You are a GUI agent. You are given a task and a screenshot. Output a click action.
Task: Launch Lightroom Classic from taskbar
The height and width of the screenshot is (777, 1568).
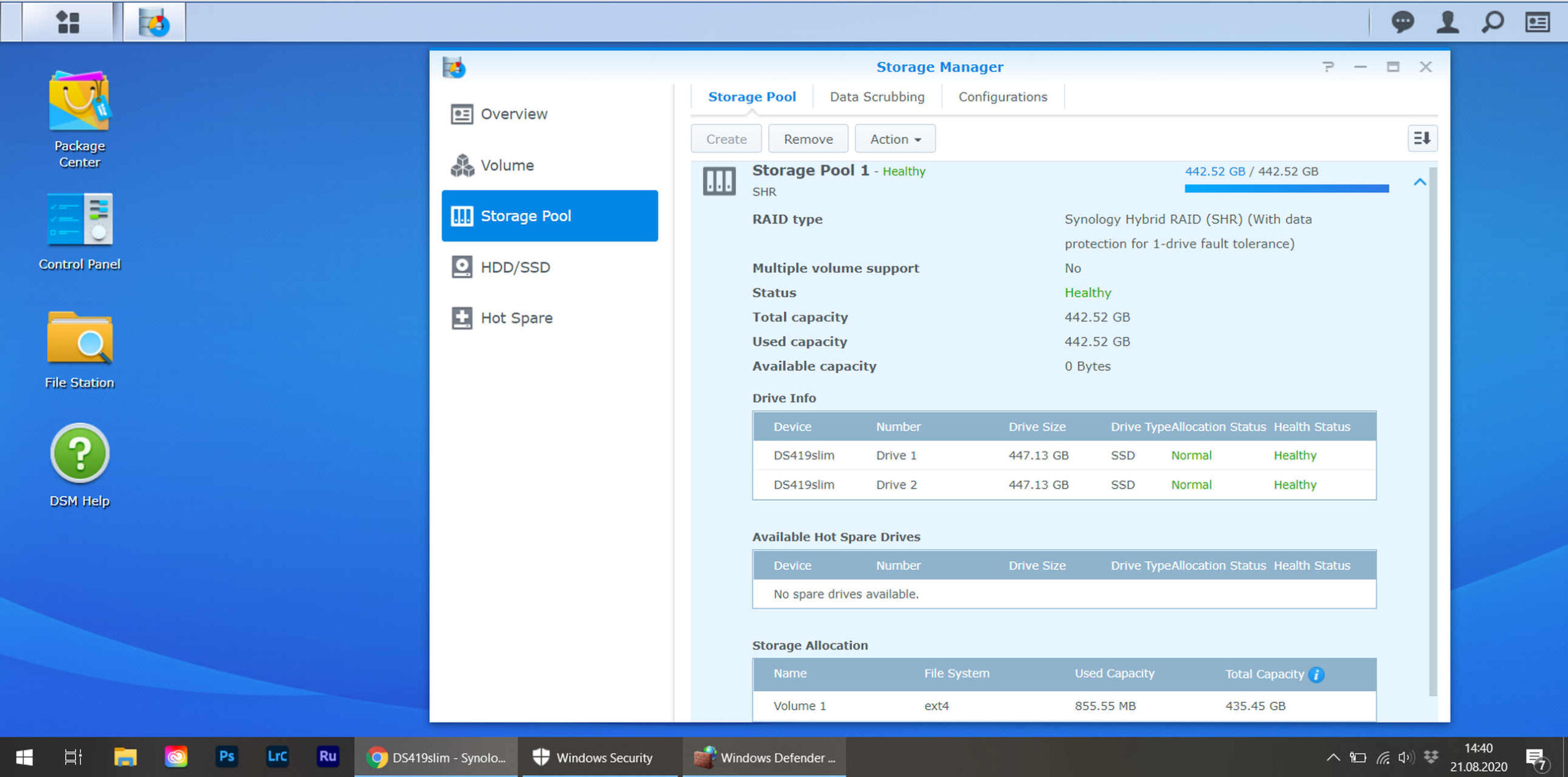277,757
